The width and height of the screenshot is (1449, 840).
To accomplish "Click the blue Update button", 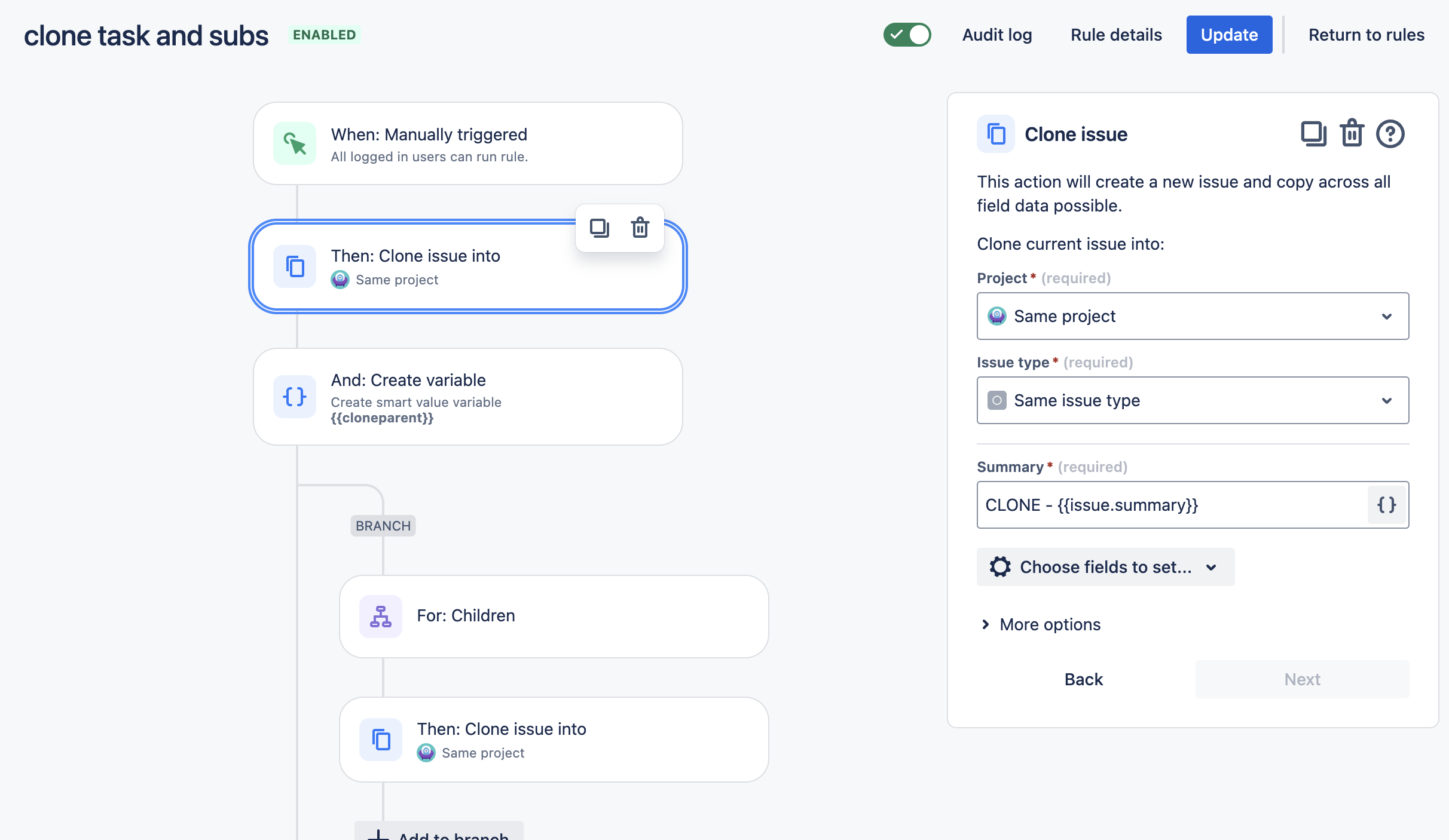I will 1229,35.
